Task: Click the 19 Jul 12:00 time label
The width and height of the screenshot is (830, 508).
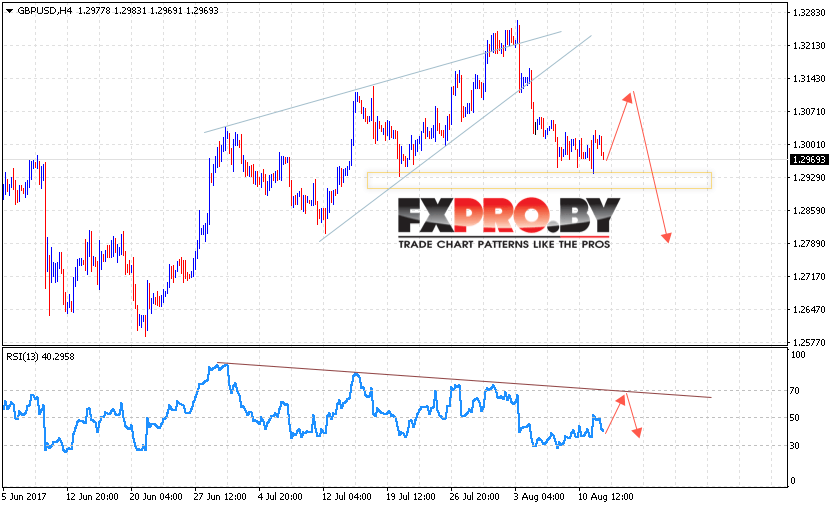Action: [x=410, y=496]
